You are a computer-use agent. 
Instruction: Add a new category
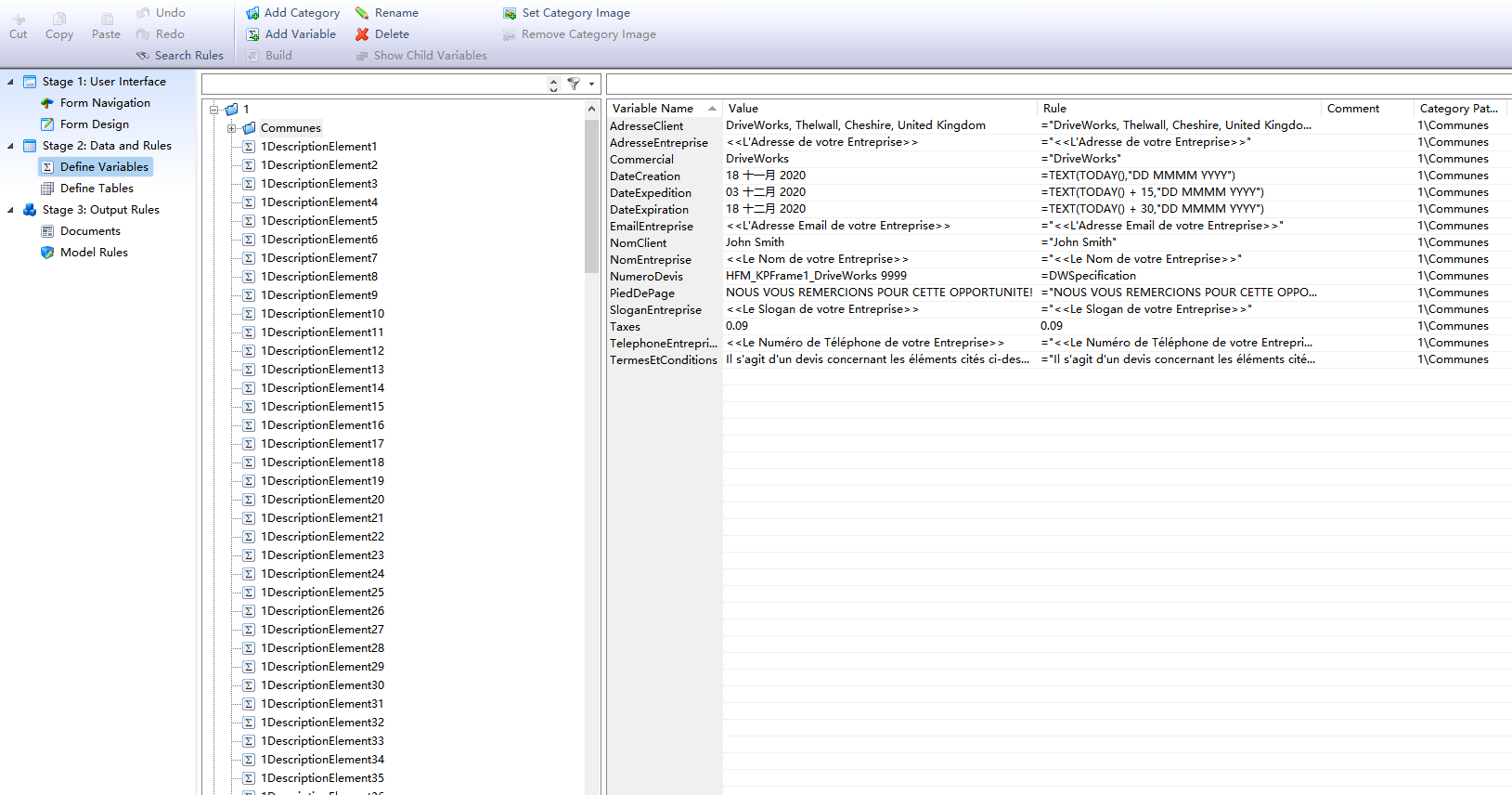[x=293, y=13]
